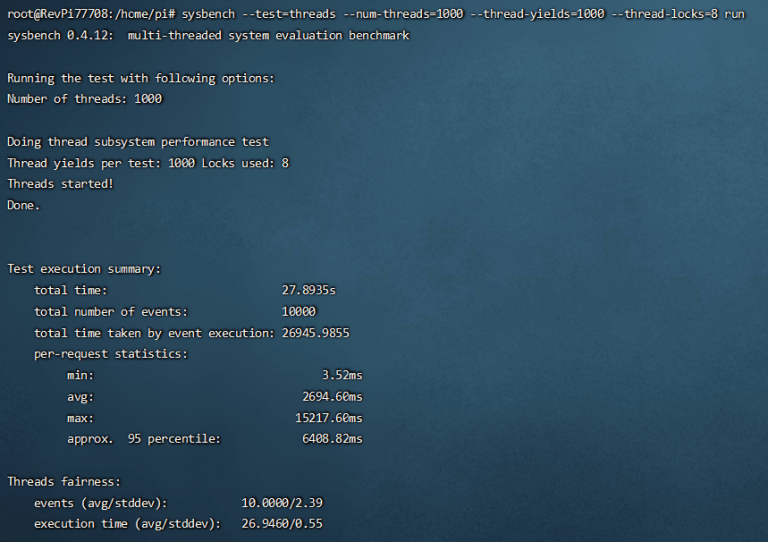
Task: Click 'Doing thread subsystem performance test' text
Action: (138, 142)
